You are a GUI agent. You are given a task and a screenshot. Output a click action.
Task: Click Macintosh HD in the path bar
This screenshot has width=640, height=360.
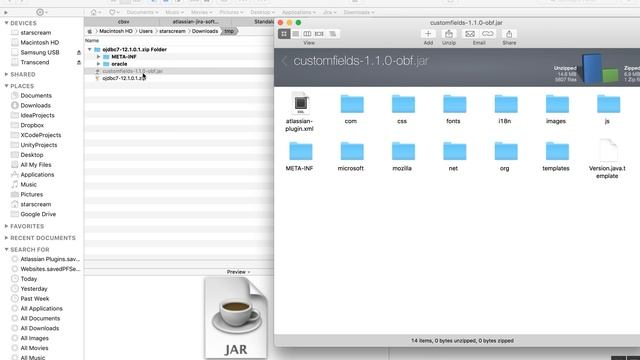[116, 31]
